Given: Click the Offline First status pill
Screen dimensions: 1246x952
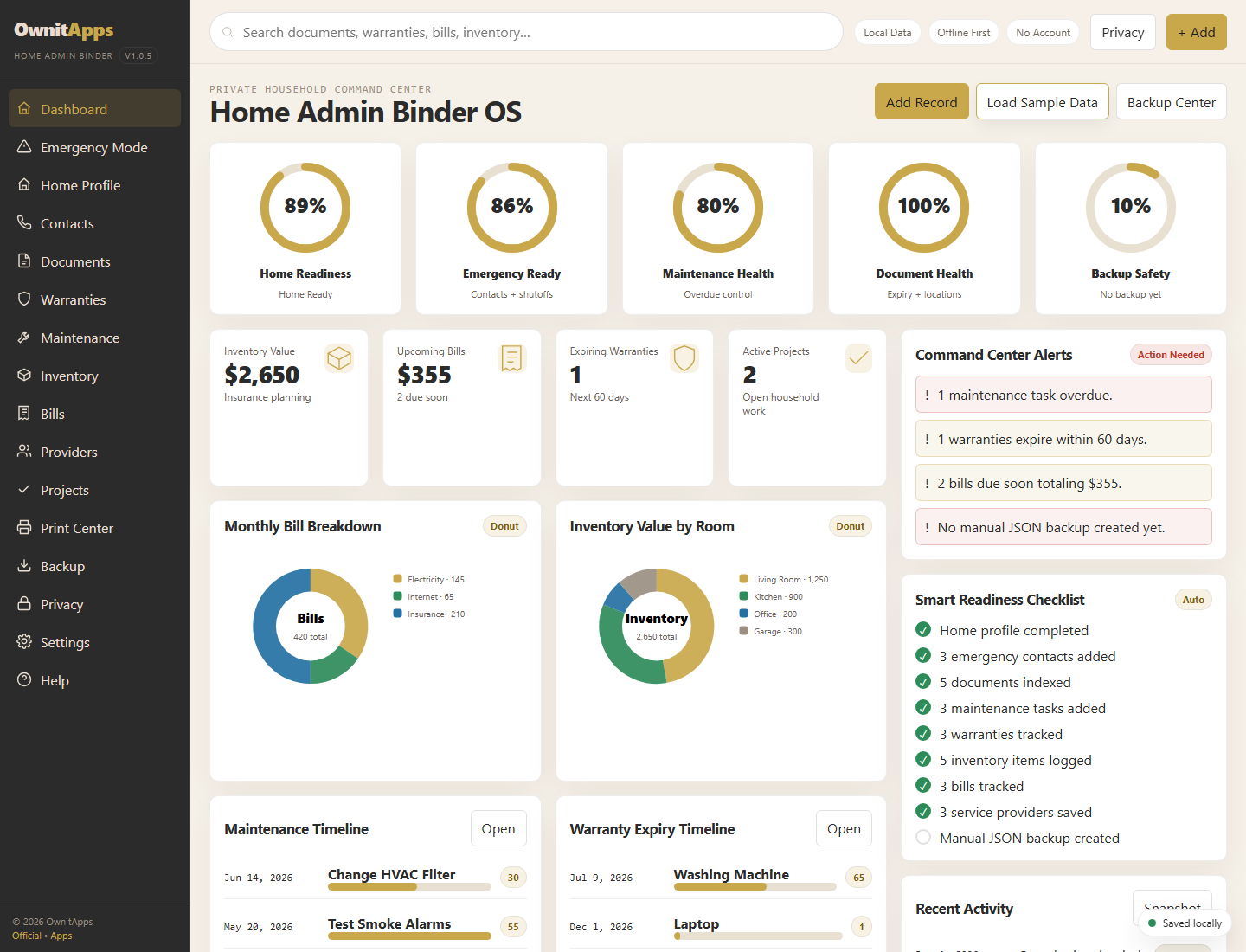Looking at the screenshot, I should click(964, 32).
